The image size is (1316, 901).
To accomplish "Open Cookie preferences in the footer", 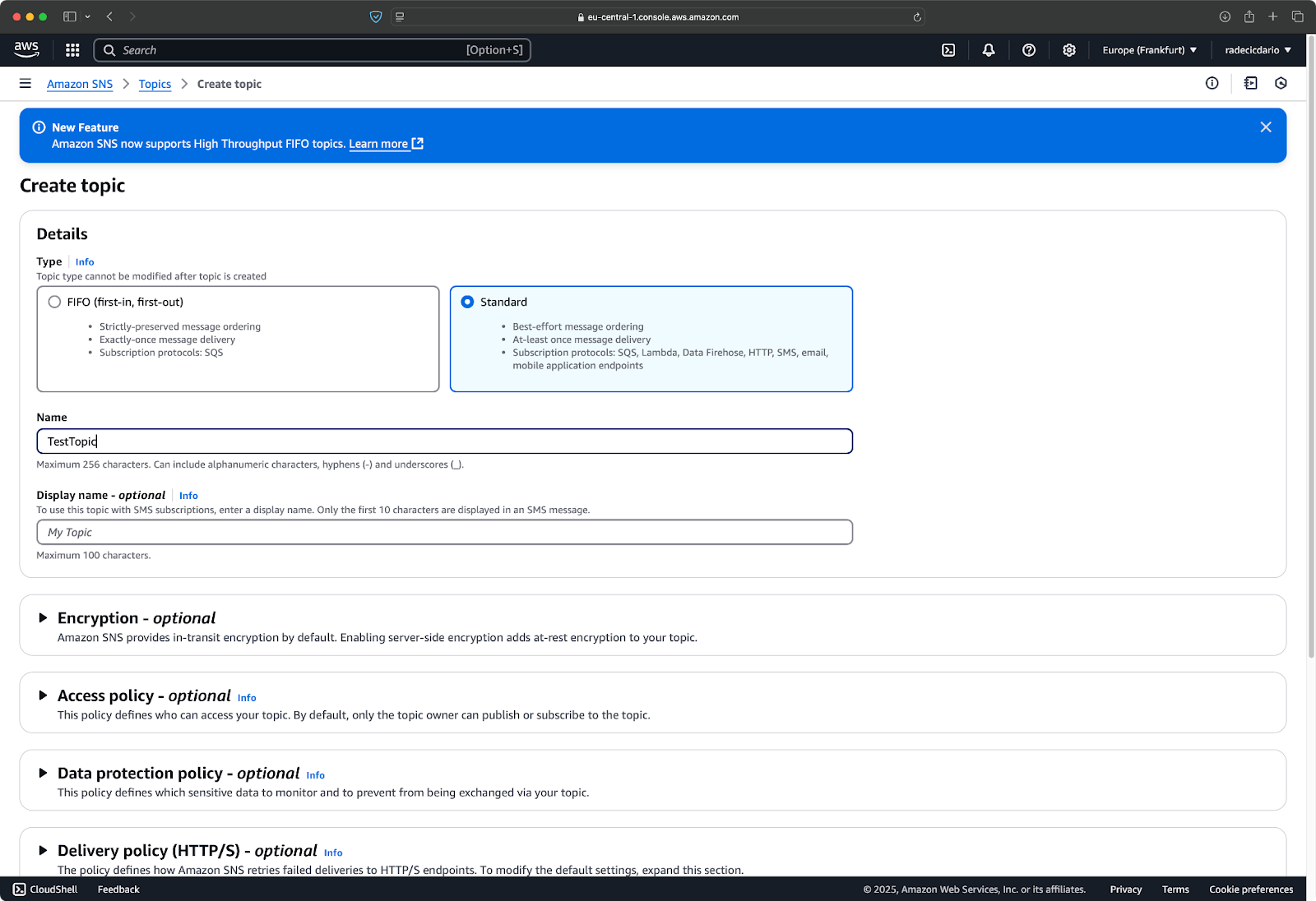I will click(1251, 889).
